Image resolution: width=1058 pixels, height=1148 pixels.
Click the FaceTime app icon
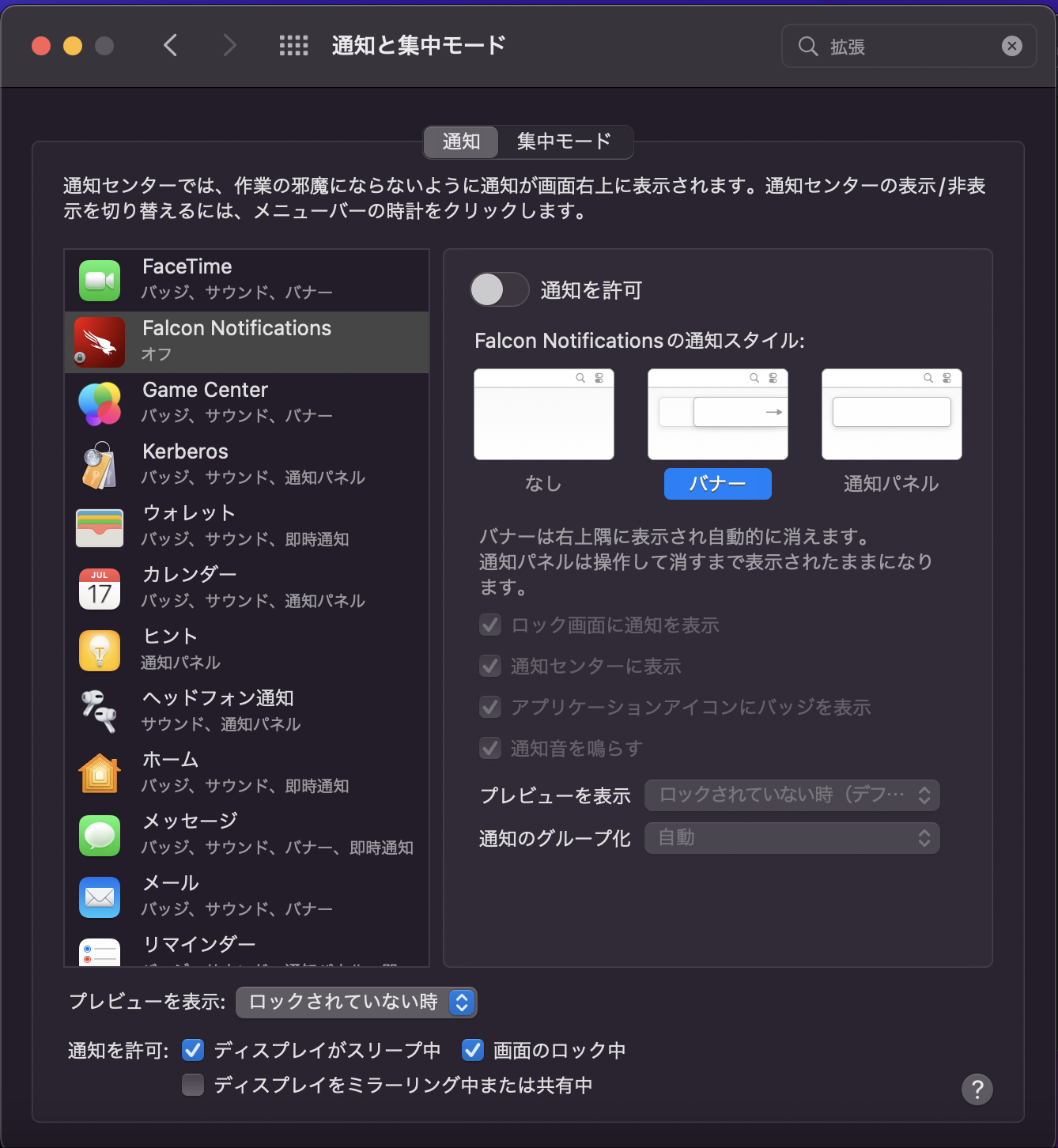click(x=100, y=281)
